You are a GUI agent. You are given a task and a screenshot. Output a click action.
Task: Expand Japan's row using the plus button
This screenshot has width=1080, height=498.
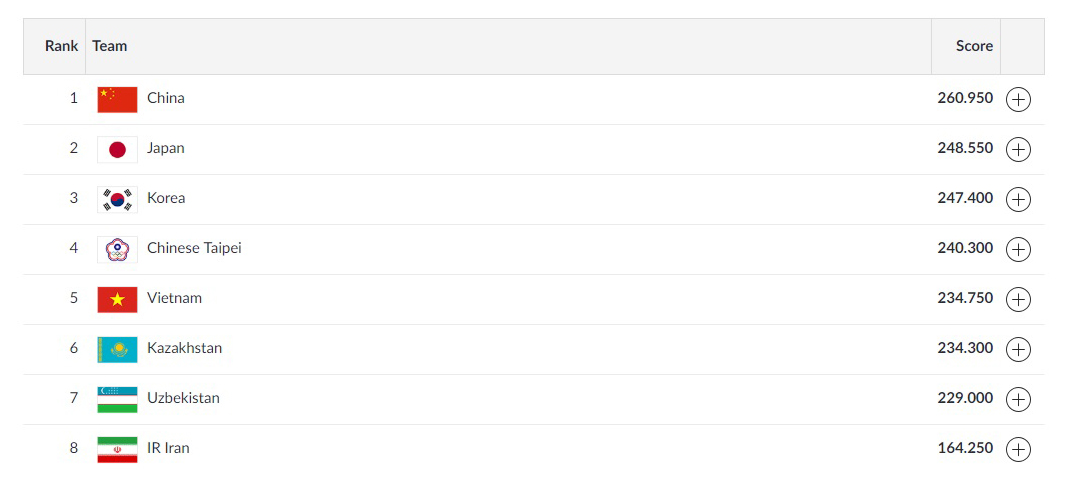coord(1018,149)
